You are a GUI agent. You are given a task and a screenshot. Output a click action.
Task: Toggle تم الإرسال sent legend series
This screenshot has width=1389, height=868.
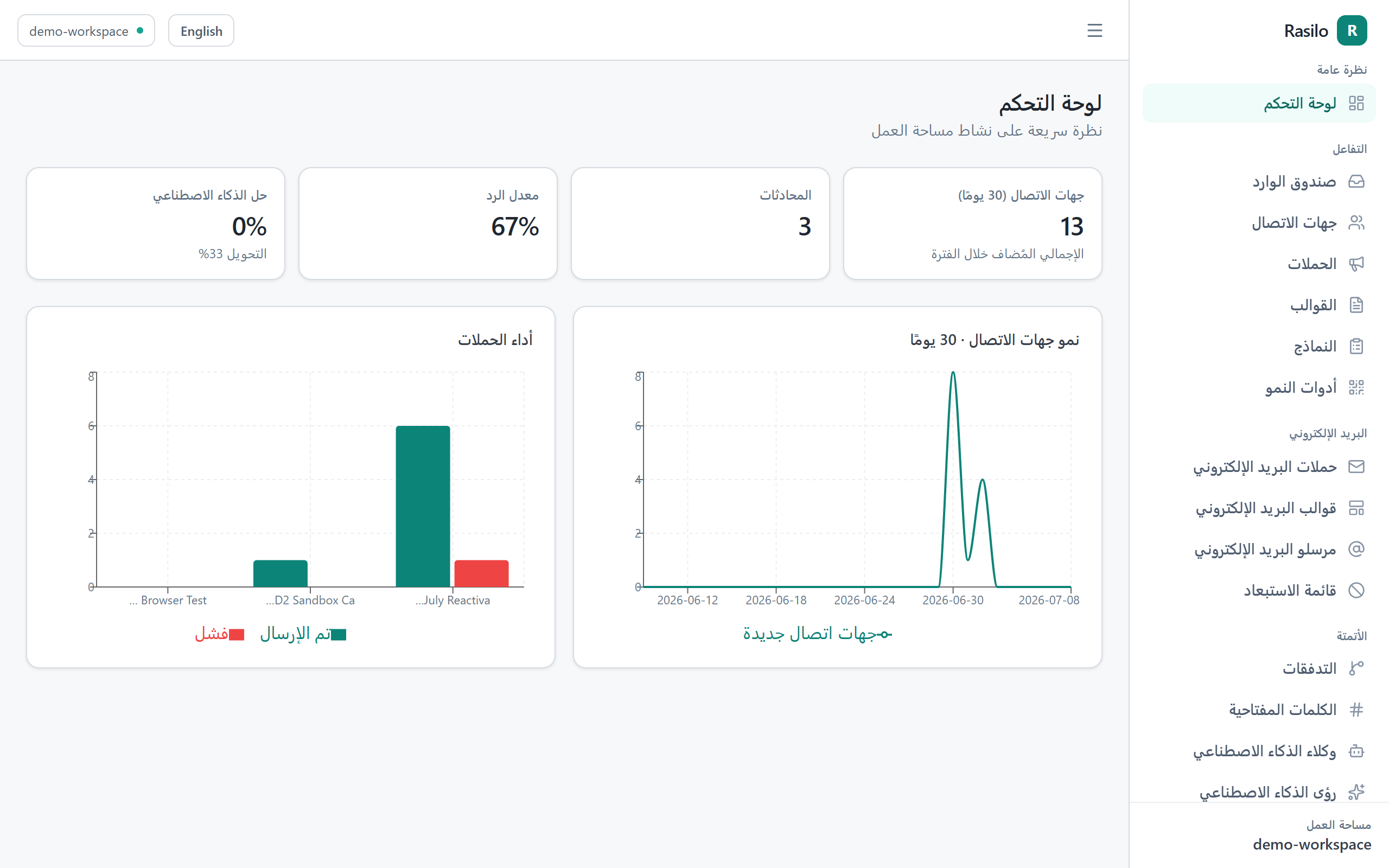pos(302,634)
